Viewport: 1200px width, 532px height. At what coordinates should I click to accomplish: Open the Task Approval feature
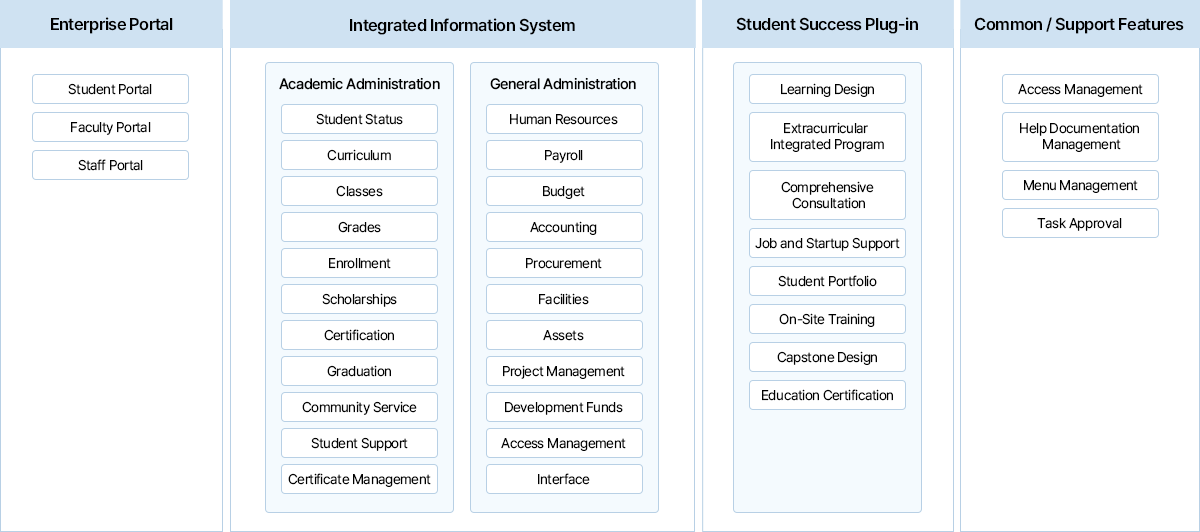pos(1080,223)
